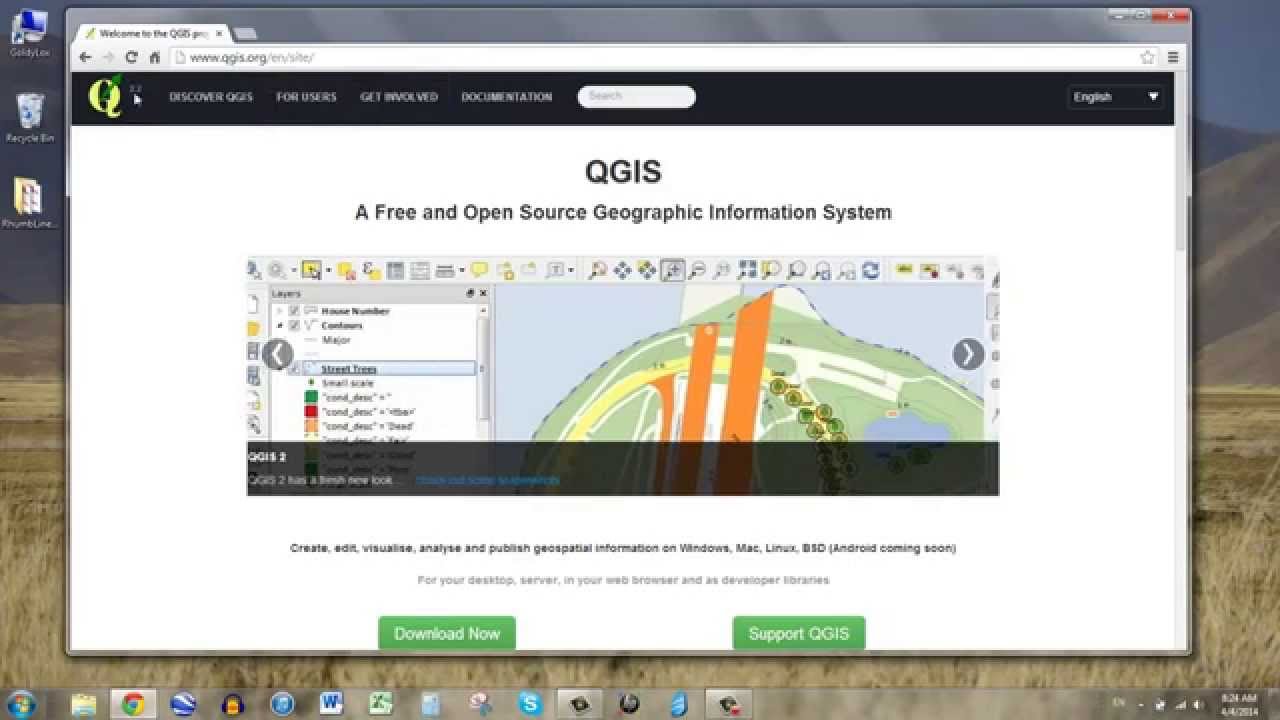This screenshot has height=720, width=1280.
Task: Click the 'For your desktop, server' line
Action: coord(623,580)
